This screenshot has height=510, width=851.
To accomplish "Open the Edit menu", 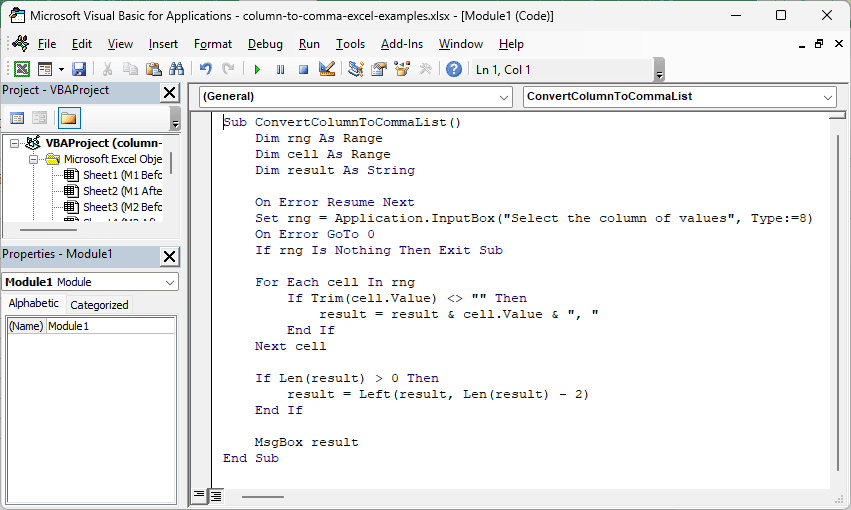I will 81,44.
